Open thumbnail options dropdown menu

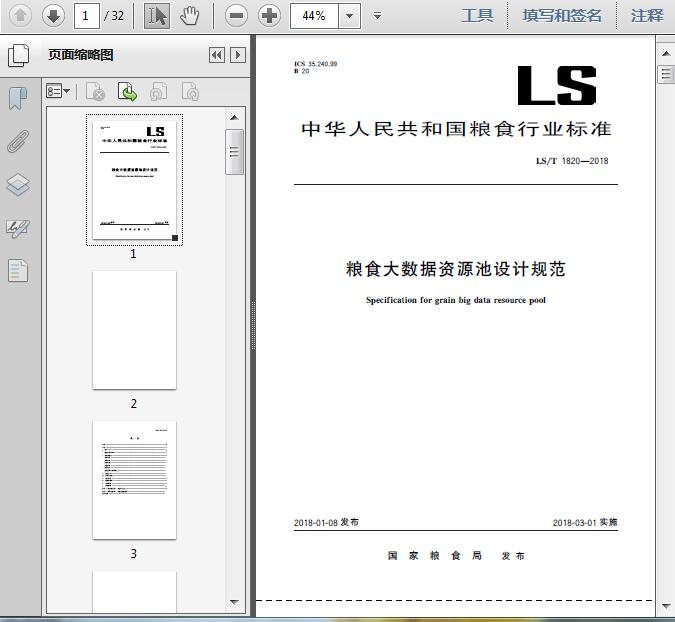[x=58, y=92]
